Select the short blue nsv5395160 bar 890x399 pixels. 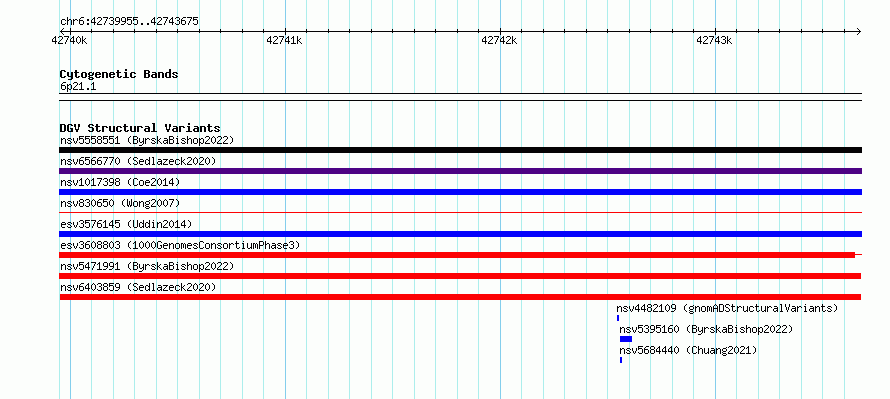coord(625,339)
